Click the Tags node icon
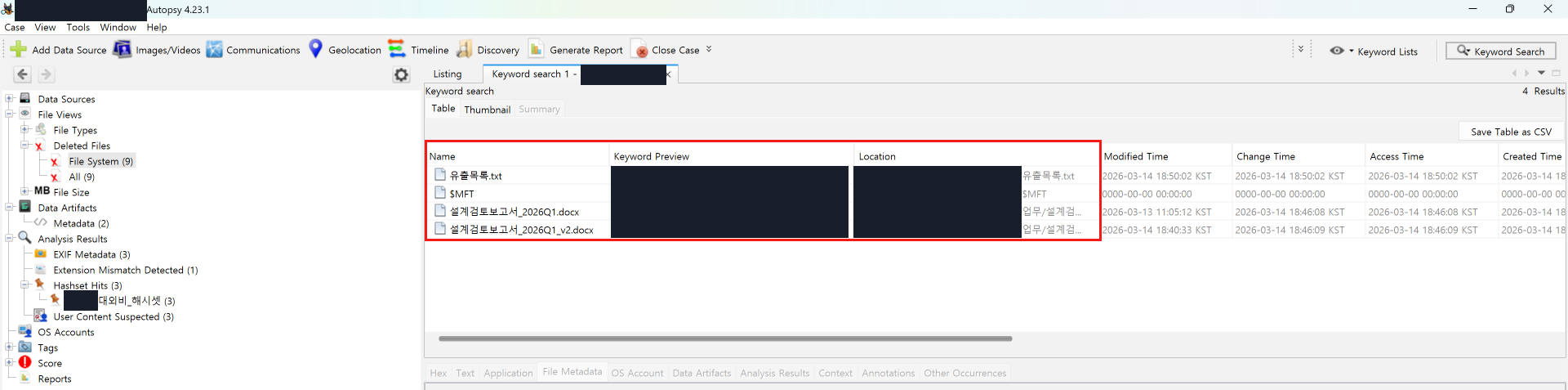This screenshot has height=390, width=1568. (25, 347)
